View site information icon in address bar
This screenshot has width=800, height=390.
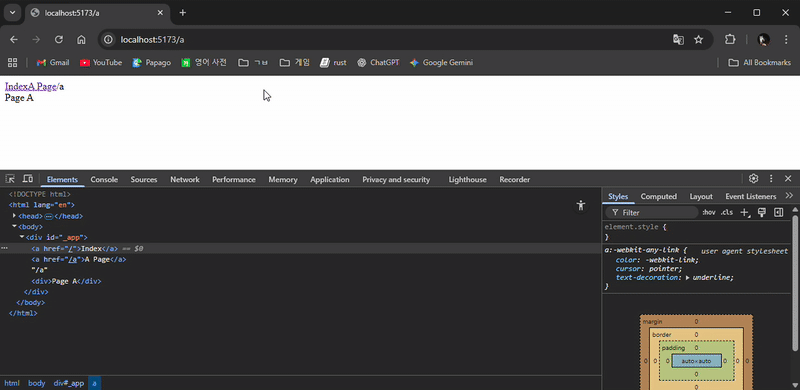tap(108, 40)
